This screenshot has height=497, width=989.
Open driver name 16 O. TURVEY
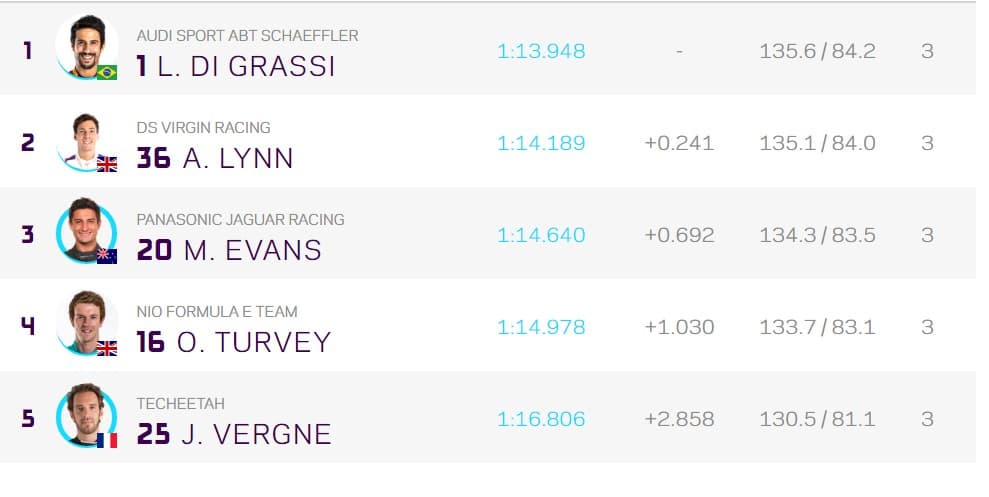(233, 342)
